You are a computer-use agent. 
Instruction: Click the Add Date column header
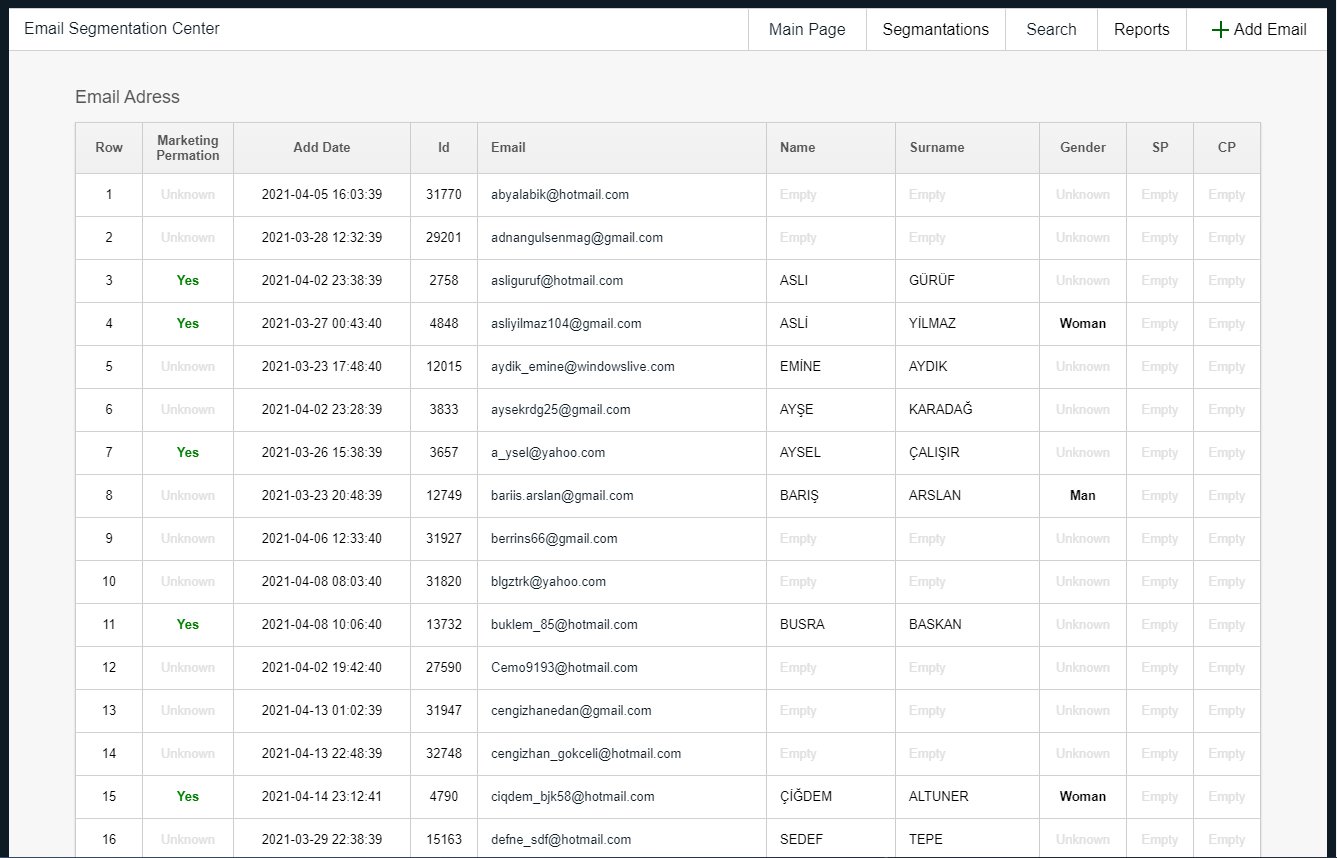(x=322, y=148)
